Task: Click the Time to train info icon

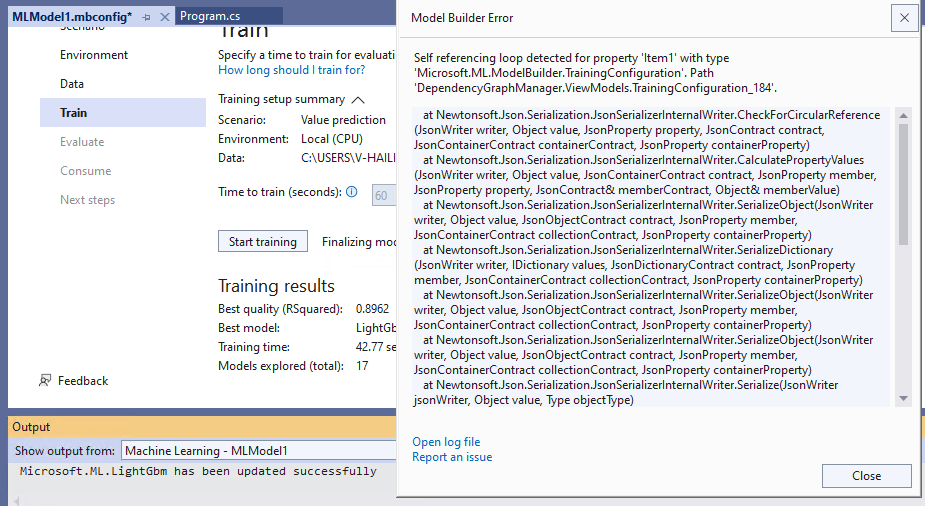Action: coord(352,192)
